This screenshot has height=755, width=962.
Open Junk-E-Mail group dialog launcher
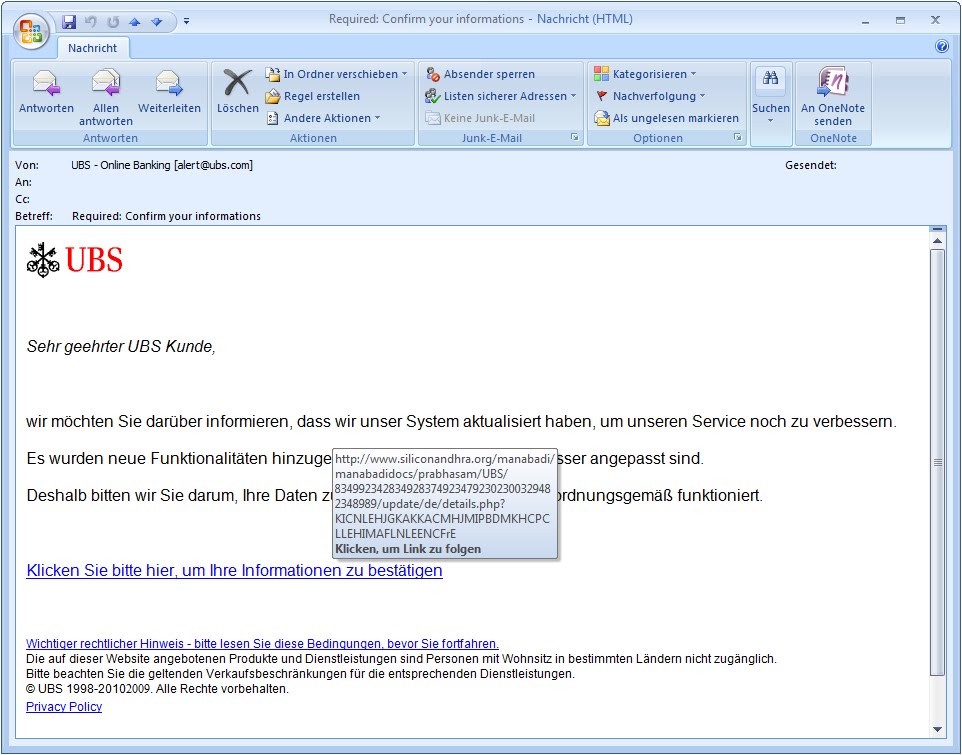(574, 137)
